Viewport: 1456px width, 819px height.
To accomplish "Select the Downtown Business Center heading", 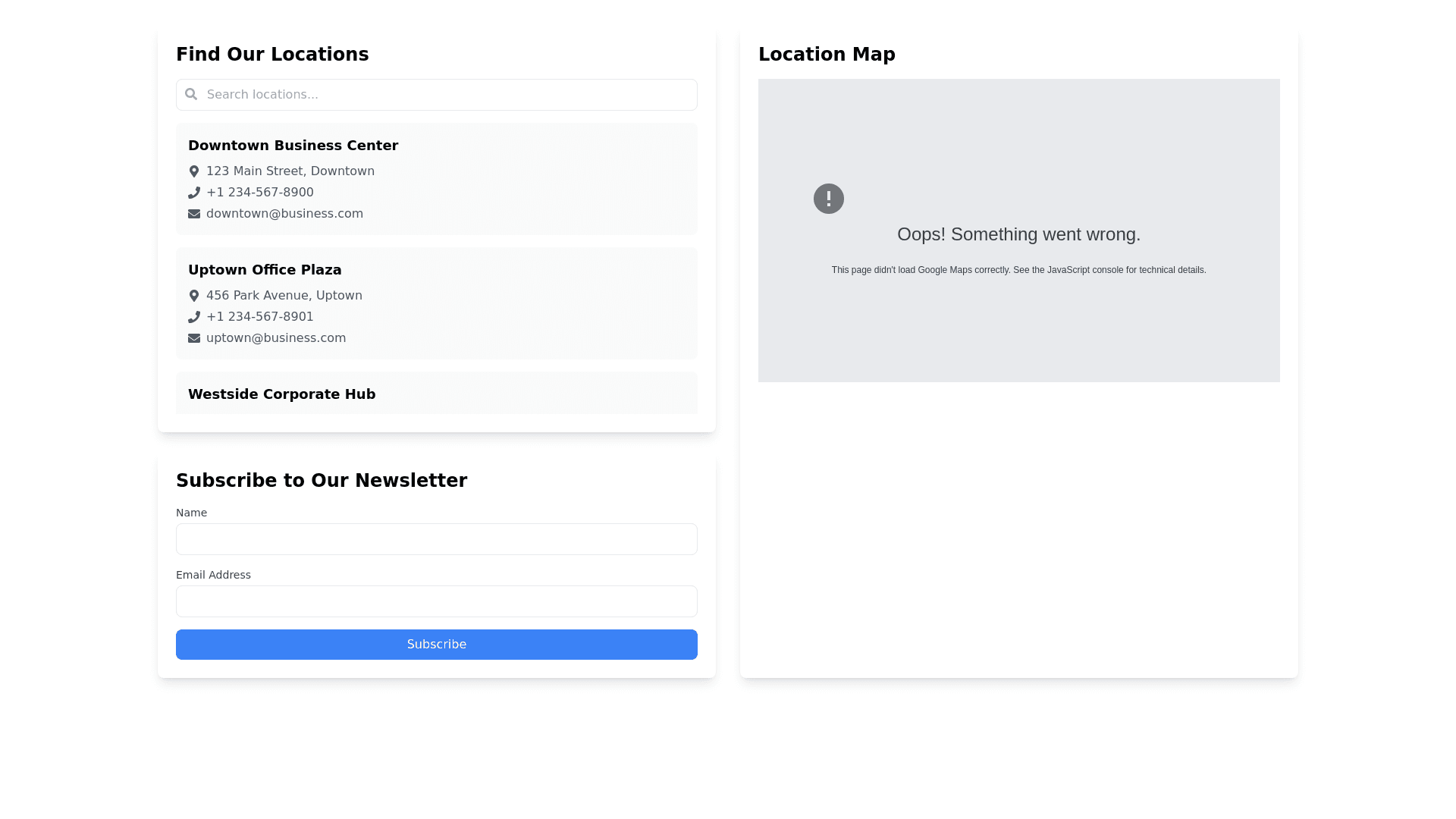I will pyautogui.click(x=293, y=146).
